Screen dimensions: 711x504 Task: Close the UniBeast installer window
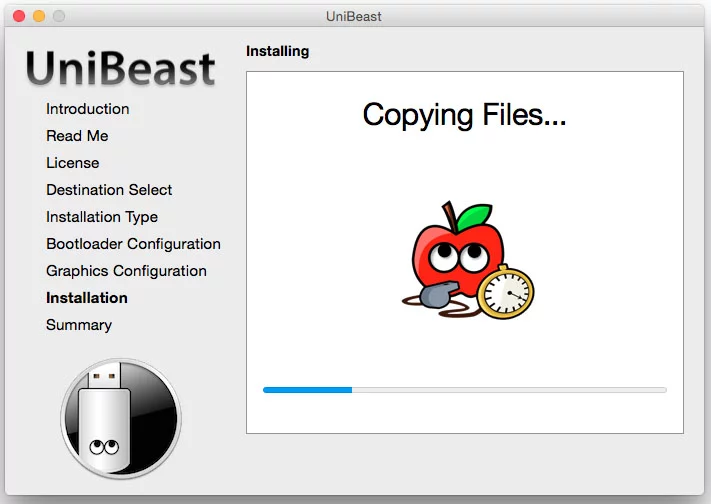[x=19, y=16]
